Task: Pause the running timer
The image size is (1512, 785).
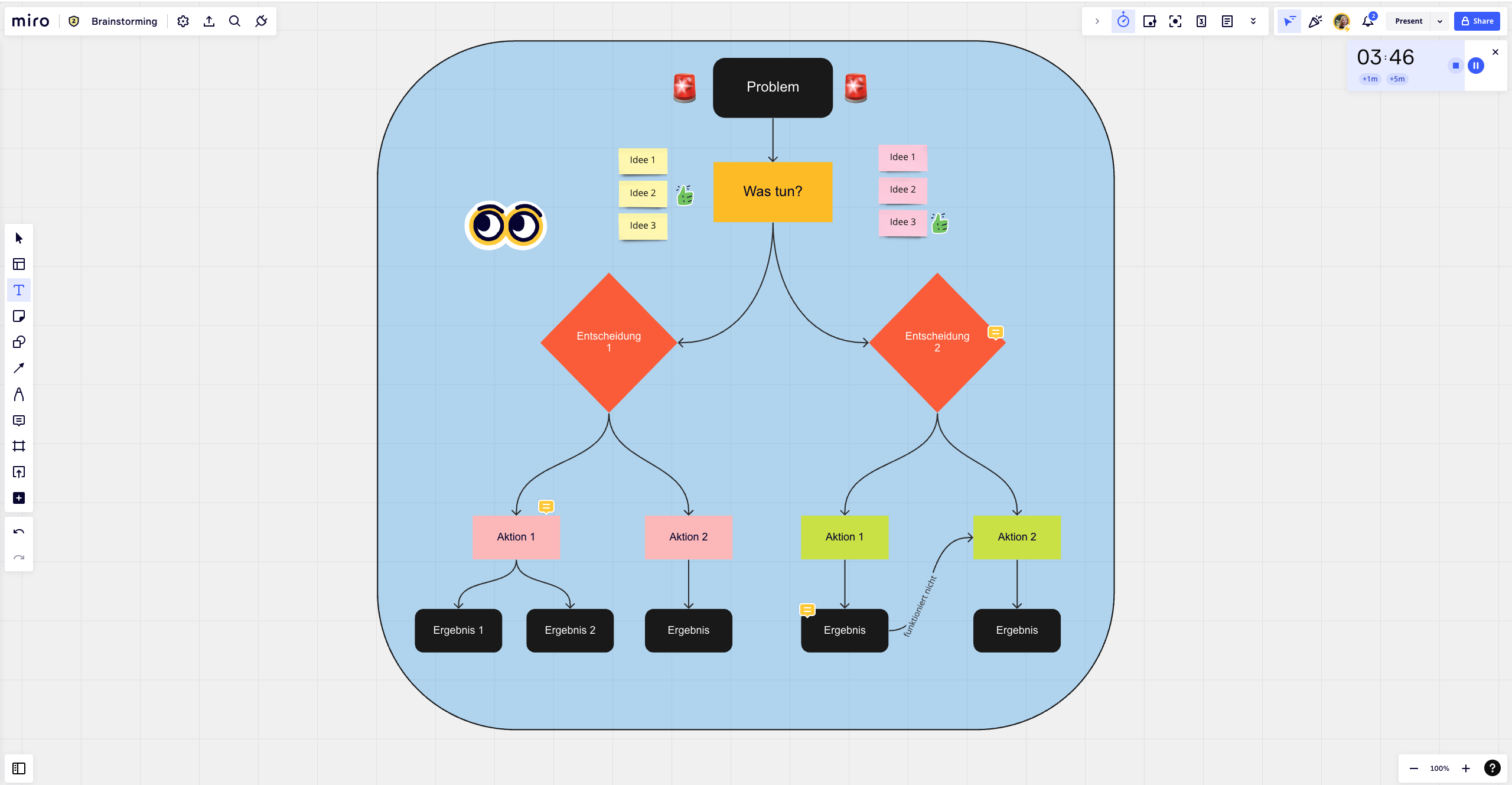Action: click(1475, 66)
